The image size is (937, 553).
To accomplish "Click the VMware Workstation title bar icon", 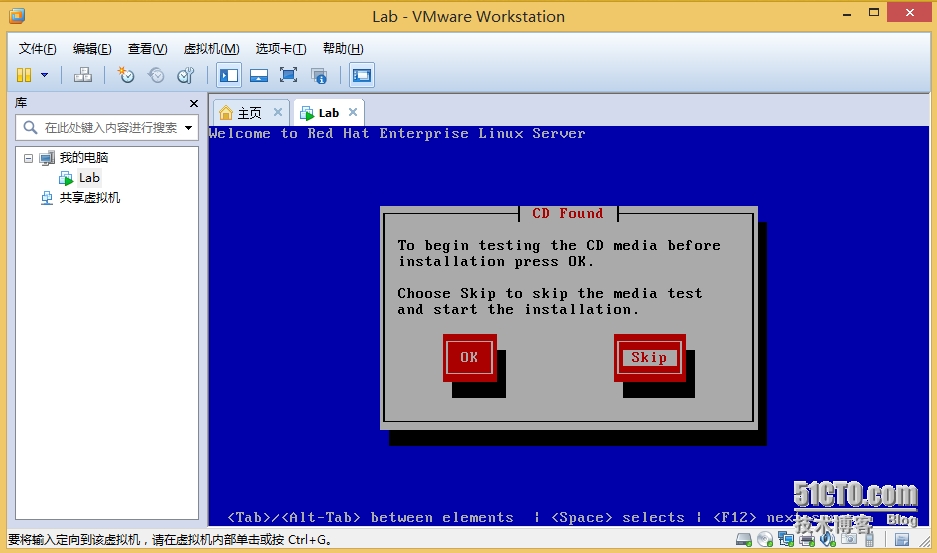I will tap(17, 16).
